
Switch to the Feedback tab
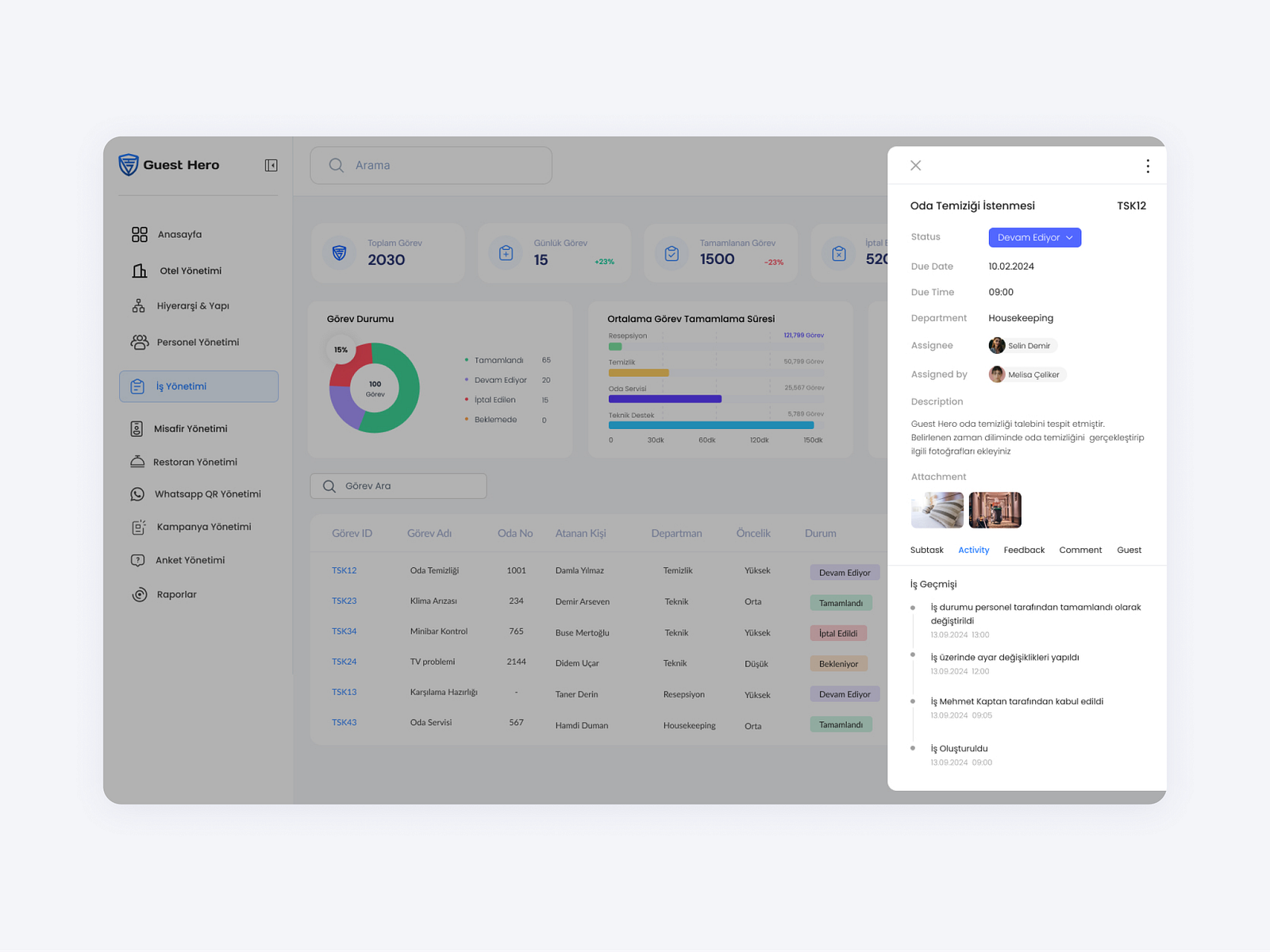click(x=1024, y=550)
